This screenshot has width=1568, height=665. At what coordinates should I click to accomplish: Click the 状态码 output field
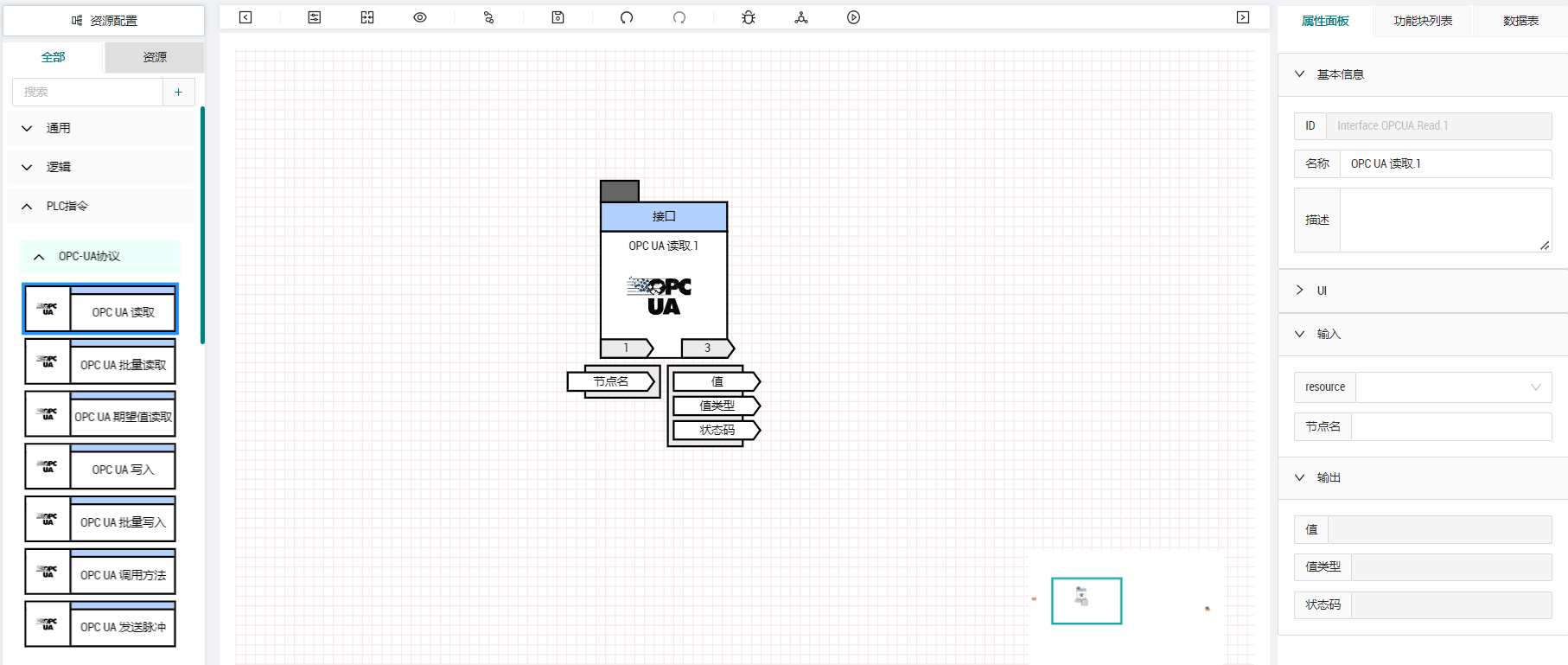click(1451, 605)
